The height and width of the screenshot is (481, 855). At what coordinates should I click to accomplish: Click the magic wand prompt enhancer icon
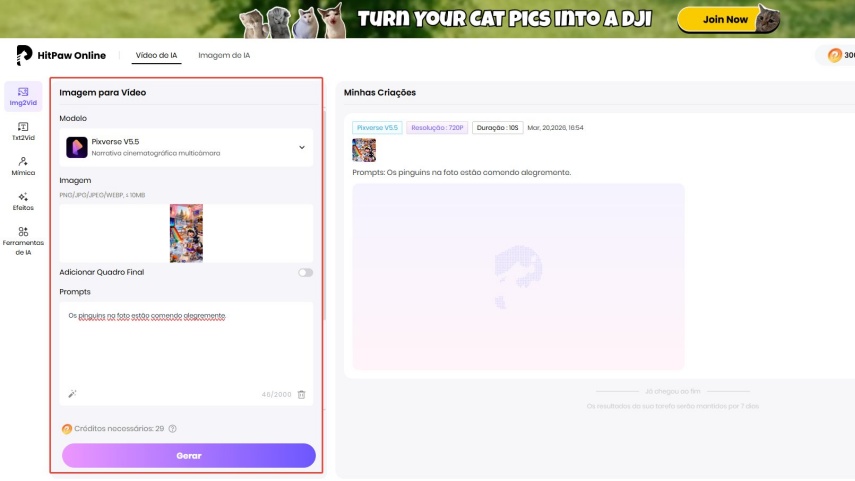click(x=72, y=394)
